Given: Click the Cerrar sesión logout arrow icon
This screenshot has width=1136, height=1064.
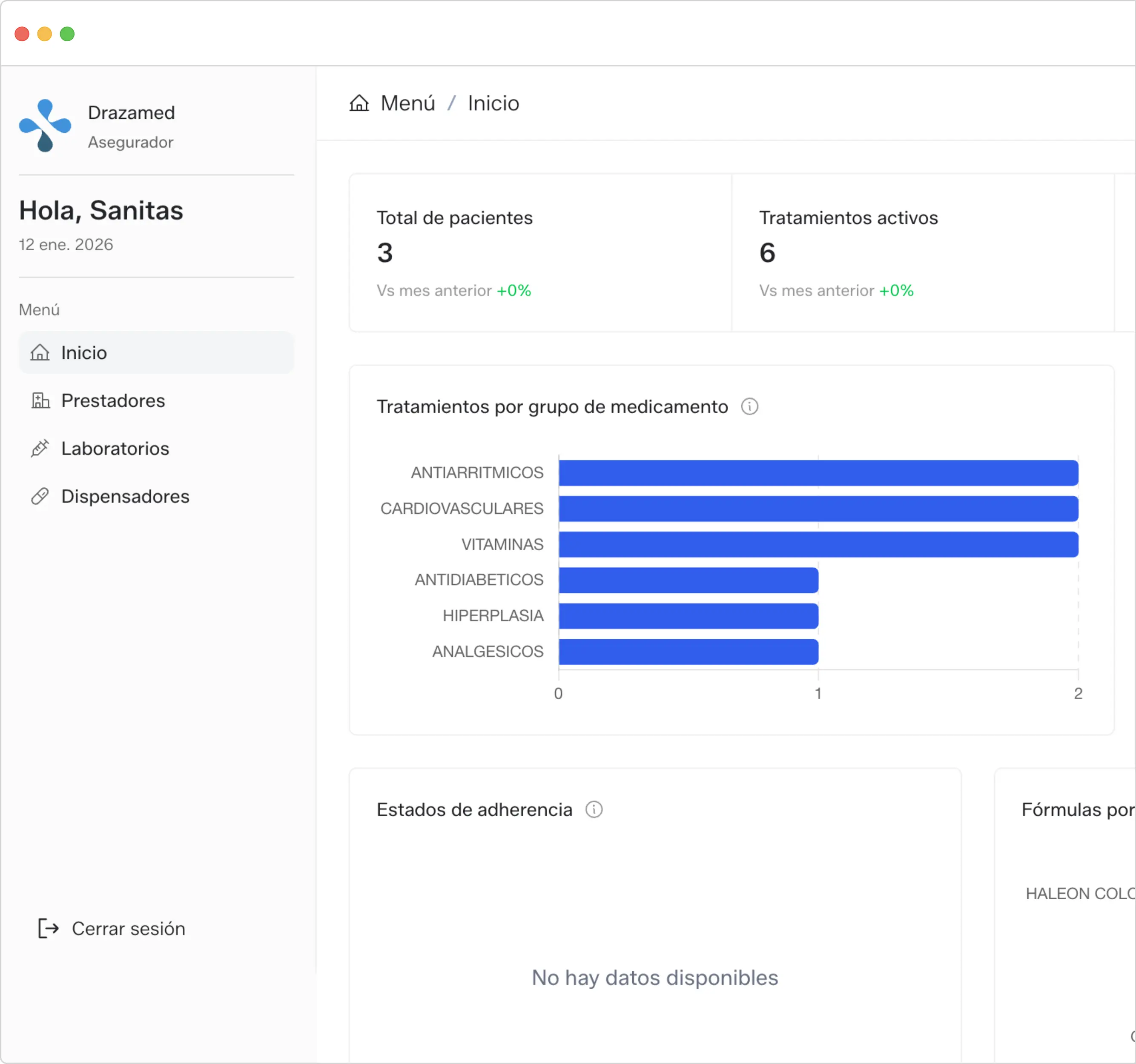Looking at the screenshot, I should pyautogui.click(x=49, y=929).
